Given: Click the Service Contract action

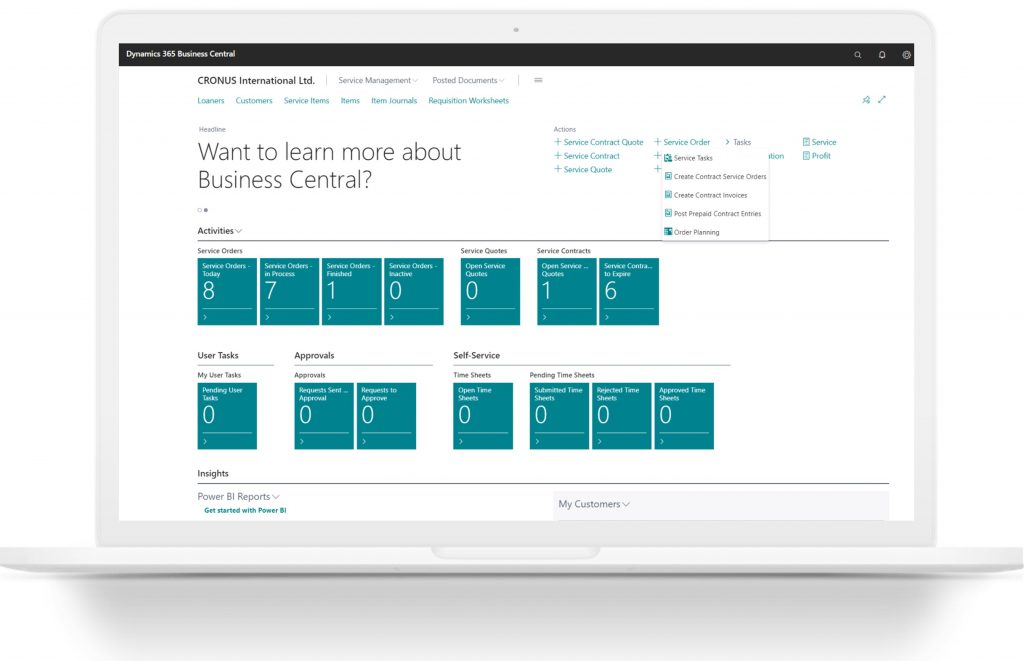Looking at the screenshot, I should point(592,155).
